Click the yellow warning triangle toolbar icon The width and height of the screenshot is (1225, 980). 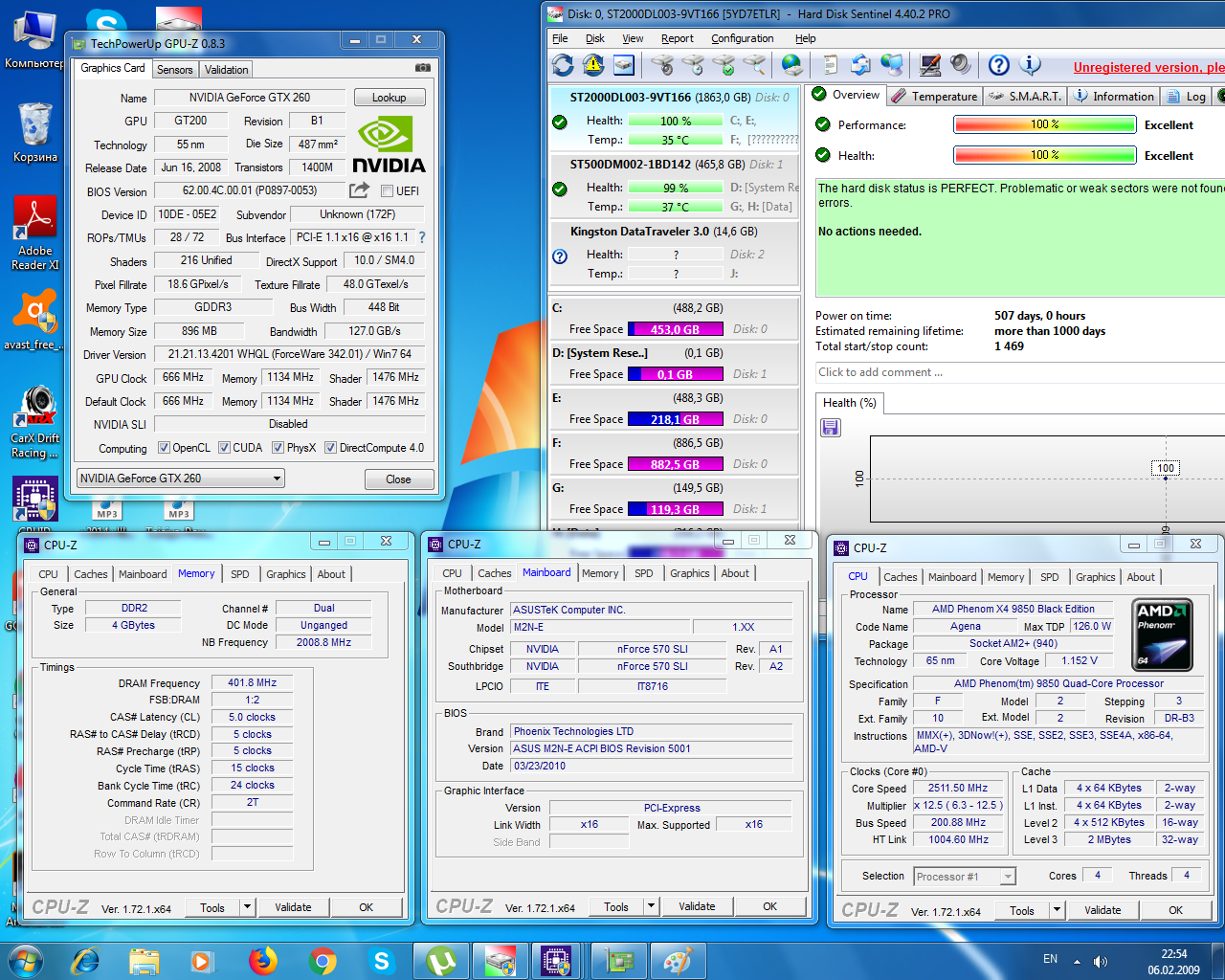coord(593,65)
